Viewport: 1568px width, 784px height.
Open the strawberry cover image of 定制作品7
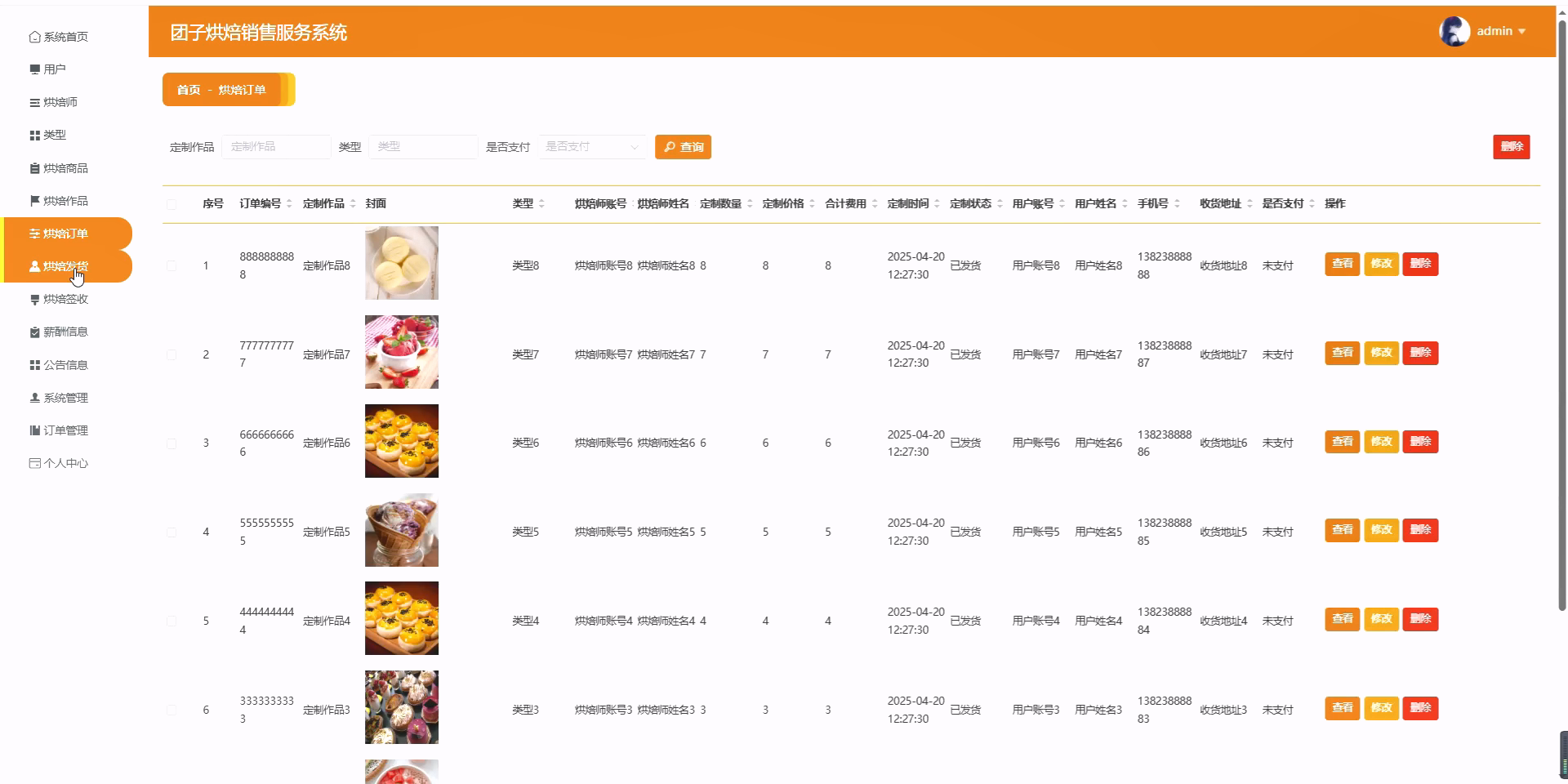pyautogui.click(x=402, y=352)
